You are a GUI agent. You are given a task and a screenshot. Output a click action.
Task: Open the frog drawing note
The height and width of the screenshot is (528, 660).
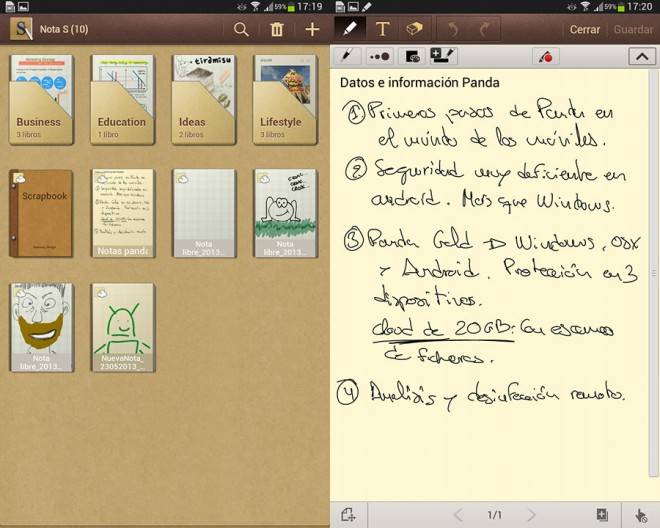tap(285, 213)
